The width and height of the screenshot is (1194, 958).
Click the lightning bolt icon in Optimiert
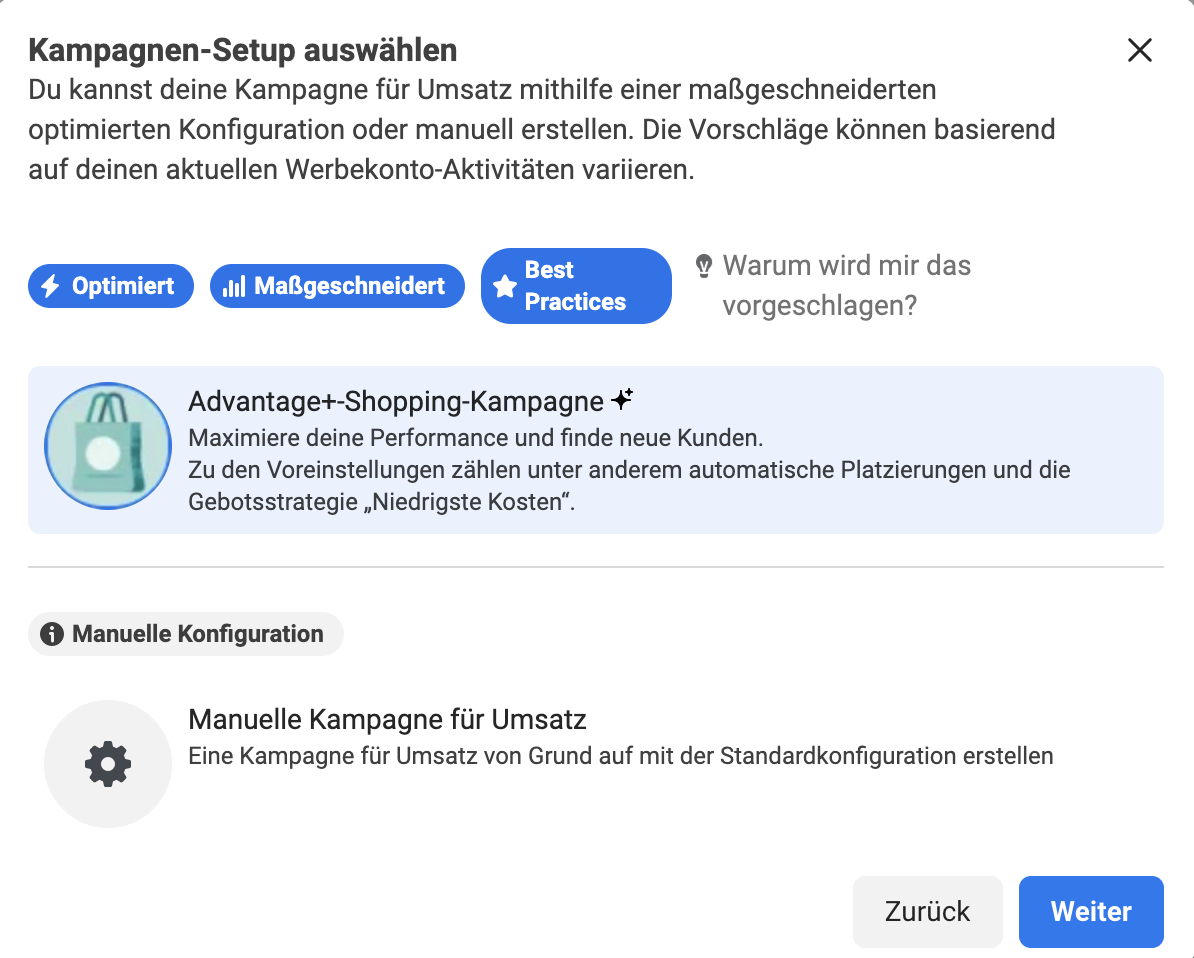(51, 286)
